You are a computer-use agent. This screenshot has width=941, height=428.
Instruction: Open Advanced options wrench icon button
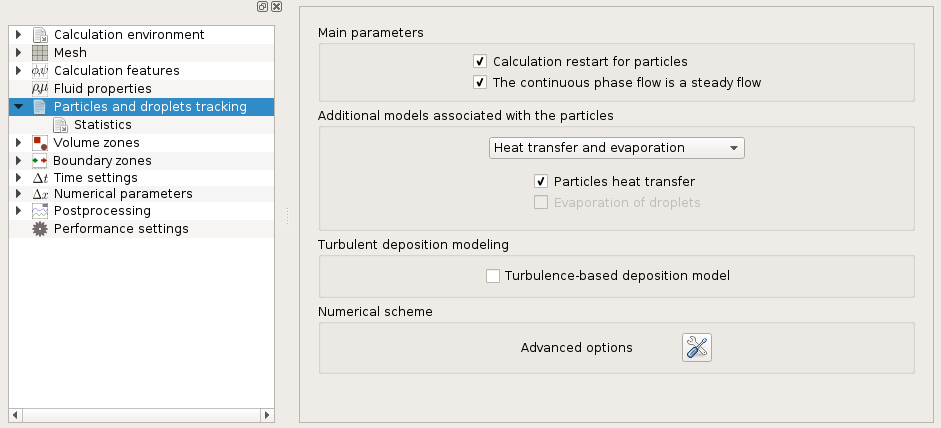(x=697, y=348)
